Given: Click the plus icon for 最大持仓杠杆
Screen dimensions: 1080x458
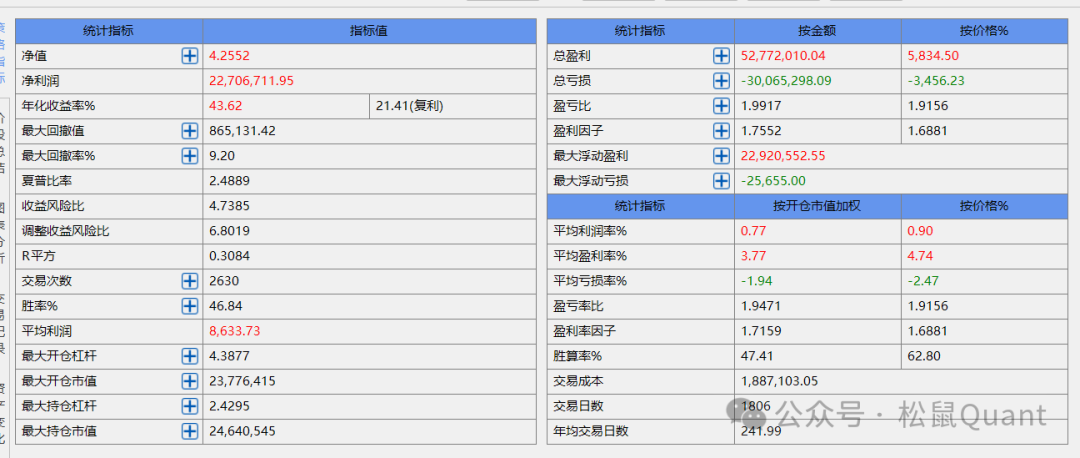Looking at the screenshot, I should [x=189, y=406].
